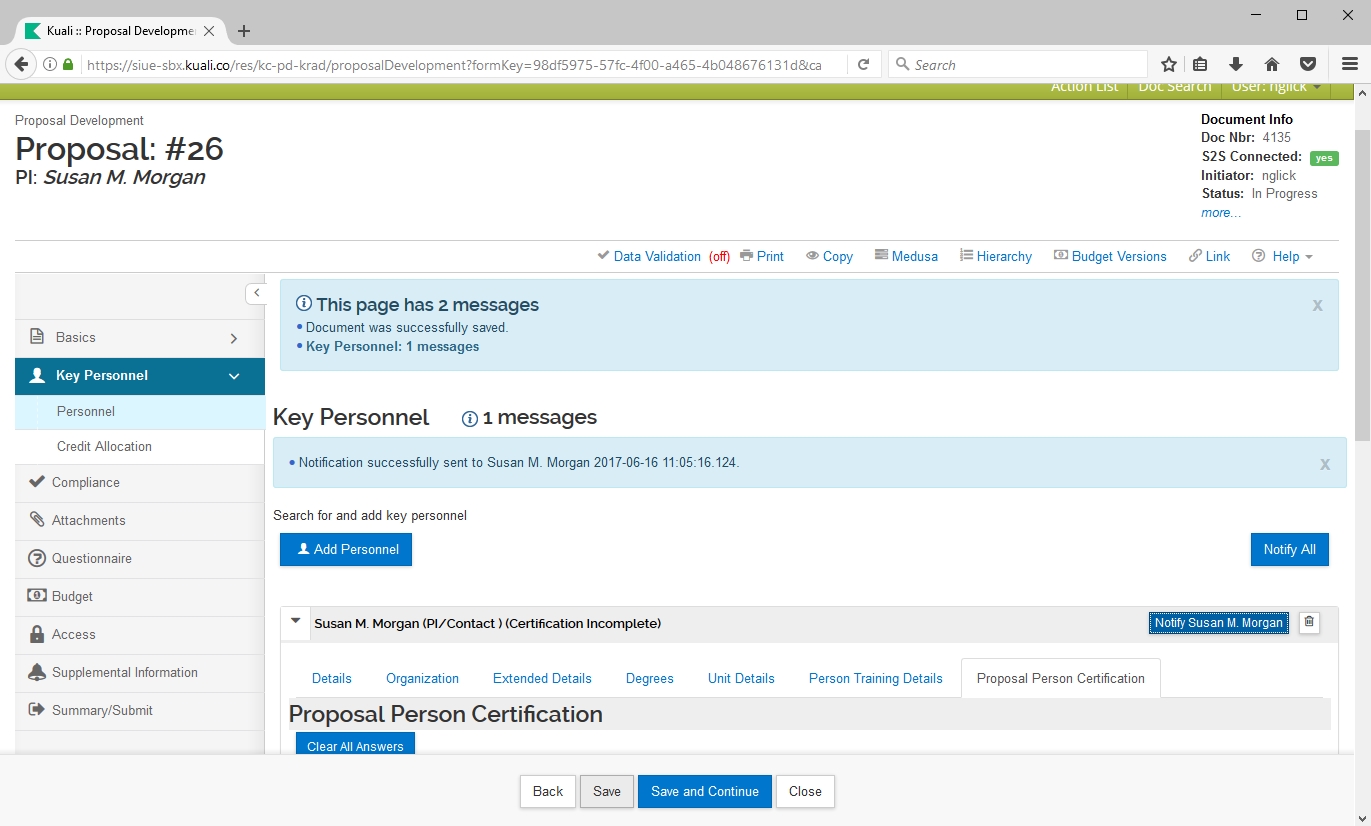Open the User nglick dropdown
Image resolution: width=1371 pixels, height=826 pixels.
(1276, 88)
